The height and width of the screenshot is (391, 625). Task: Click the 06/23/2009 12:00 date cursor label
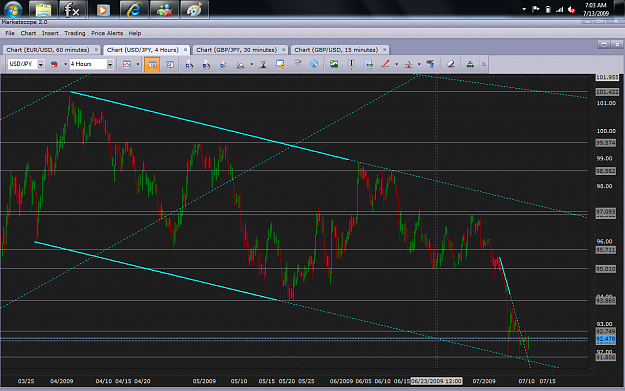pyautogui.click(x=436, y=381)
